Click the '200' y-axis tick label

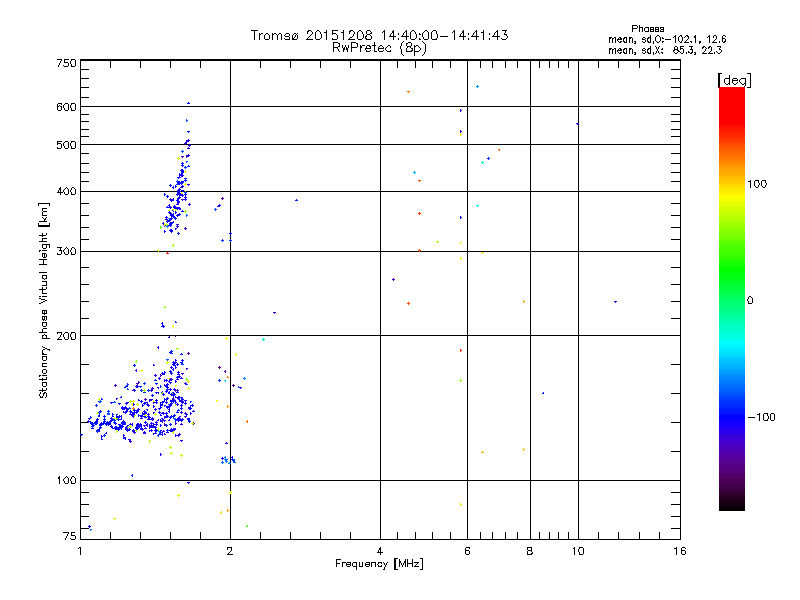[66, 336]
